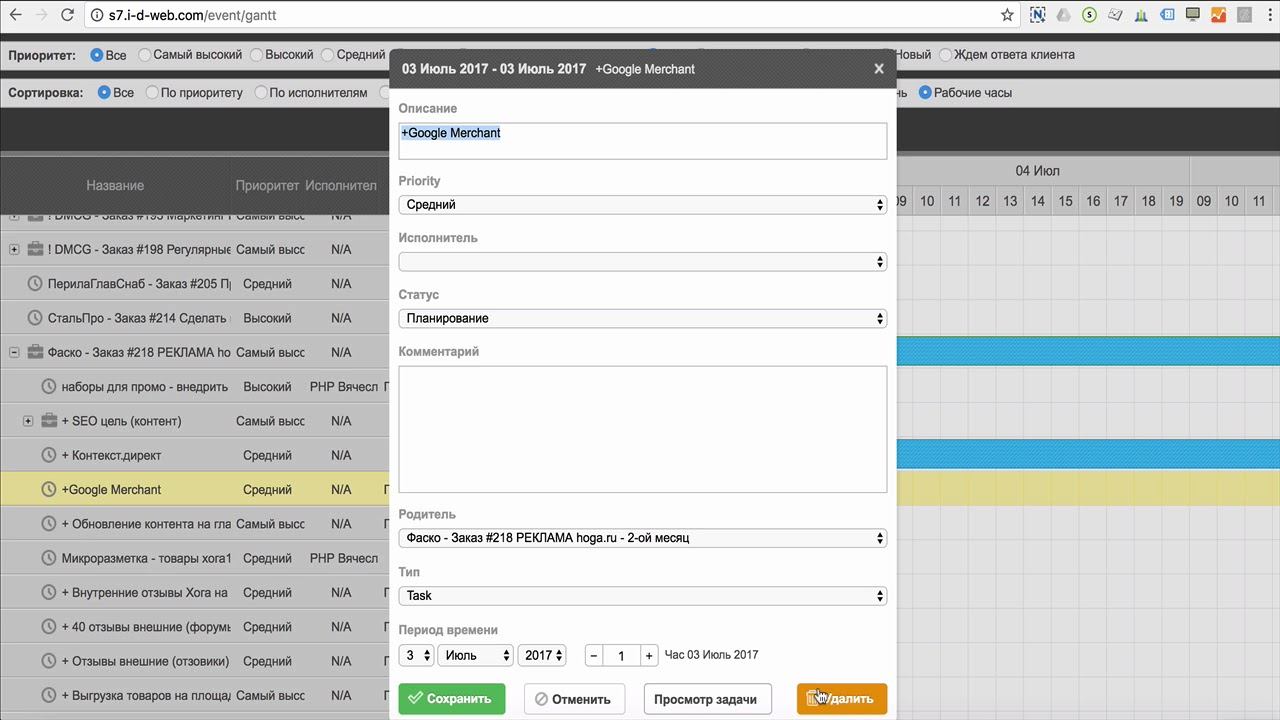Sort tasks По приоритету
The image size is (1280, 720).
[x=152, y=92]
